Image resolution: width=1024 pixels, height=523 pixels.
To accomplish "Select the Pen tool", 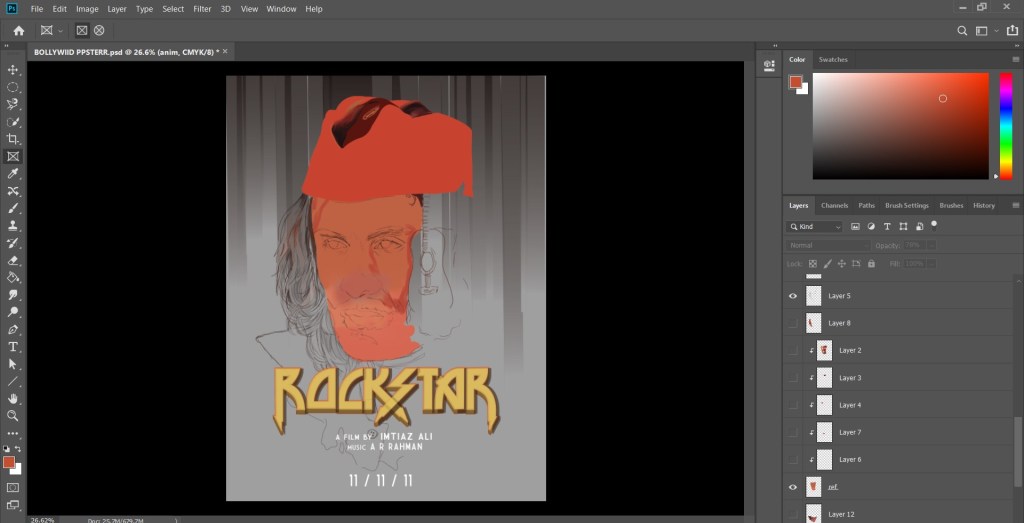I will (x=13, y=329).
